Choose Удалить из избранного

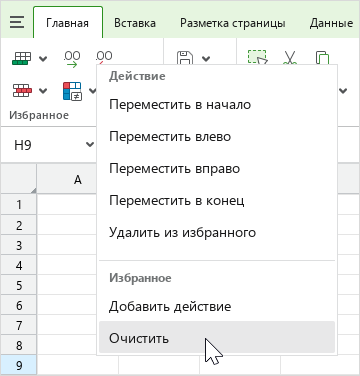pos(217,233)
